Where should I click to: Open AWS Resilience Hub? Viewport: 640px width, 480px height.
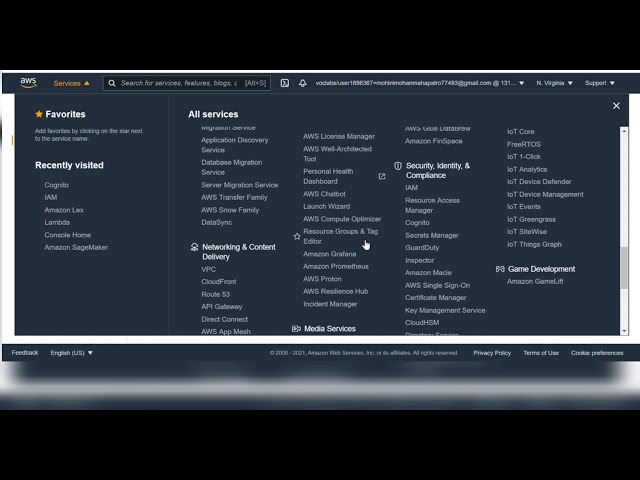tap(335, 291)
